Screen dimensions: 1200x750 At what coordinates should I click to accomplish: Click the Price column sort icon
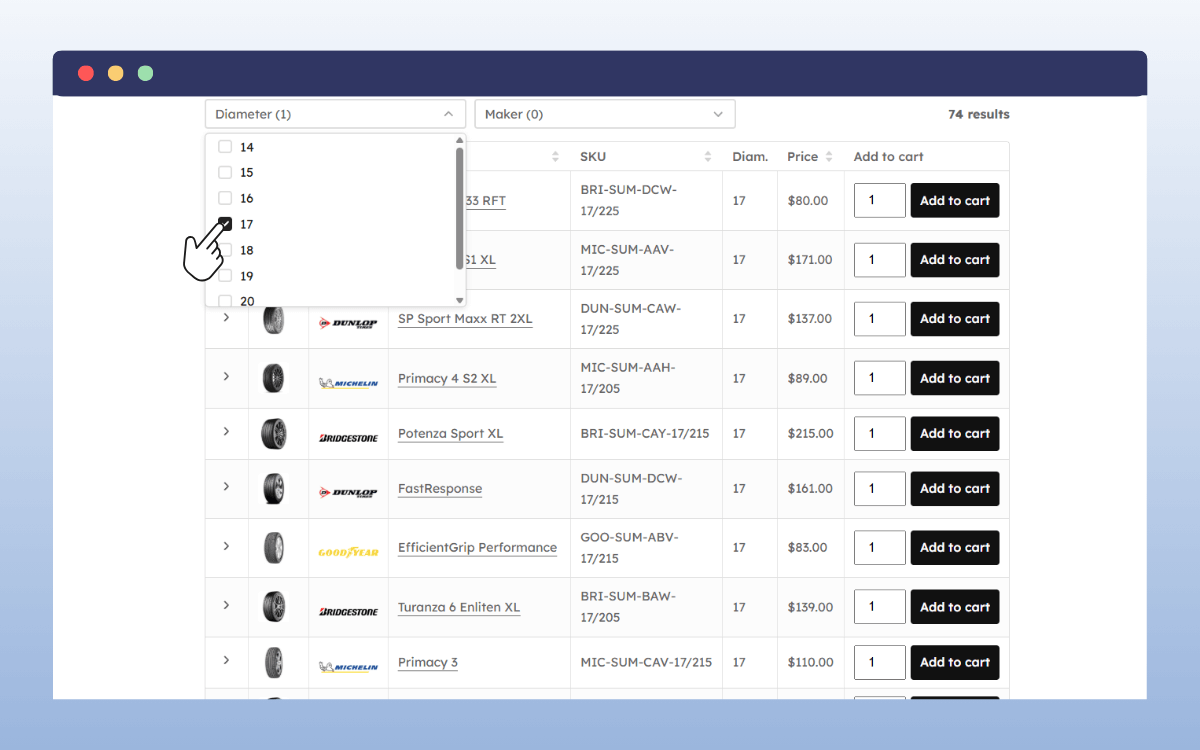[828, 157]
